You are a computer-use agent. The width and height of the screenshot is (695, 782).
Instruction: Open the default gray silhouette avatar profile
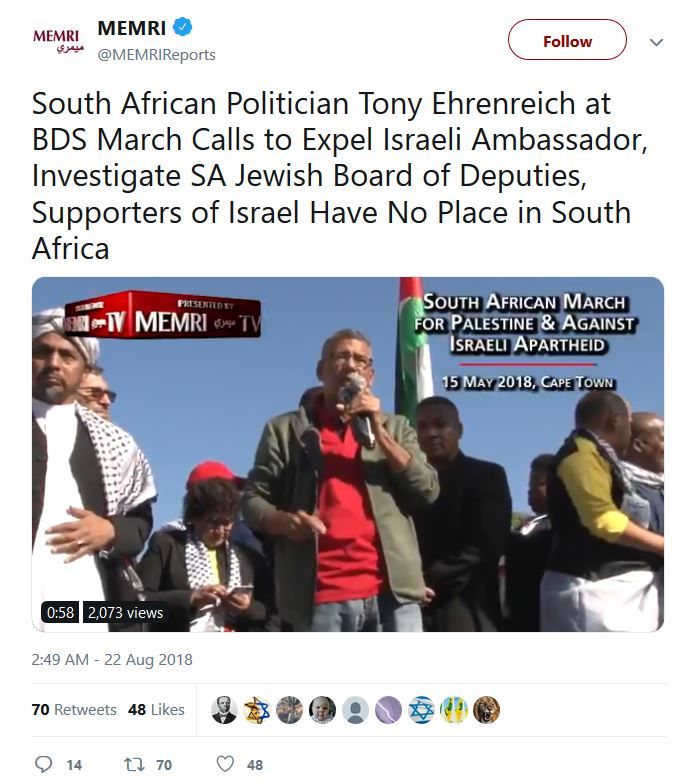click(355, 709)
